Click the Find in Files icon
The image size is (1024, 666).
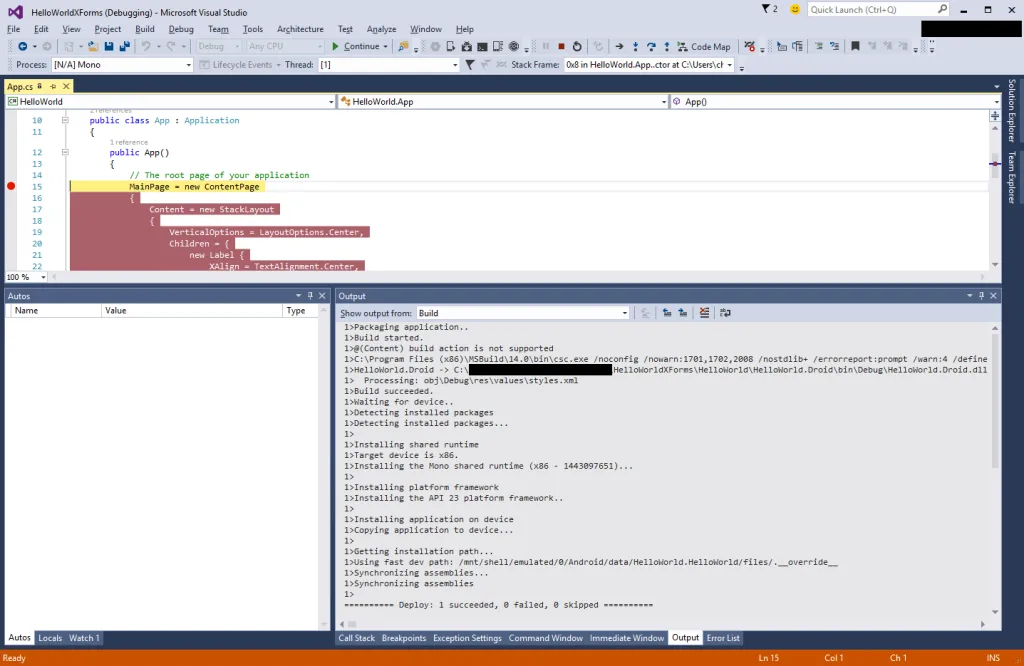point(404,46)
